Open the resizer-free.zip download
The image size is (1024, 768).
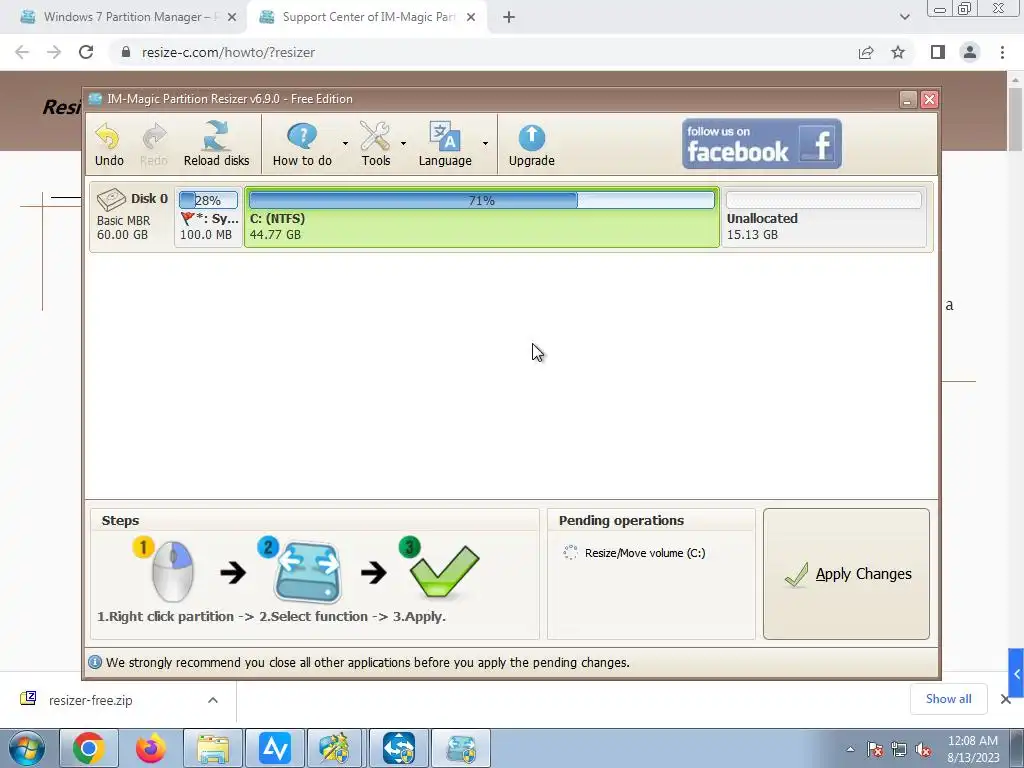[x=91, y=700]
